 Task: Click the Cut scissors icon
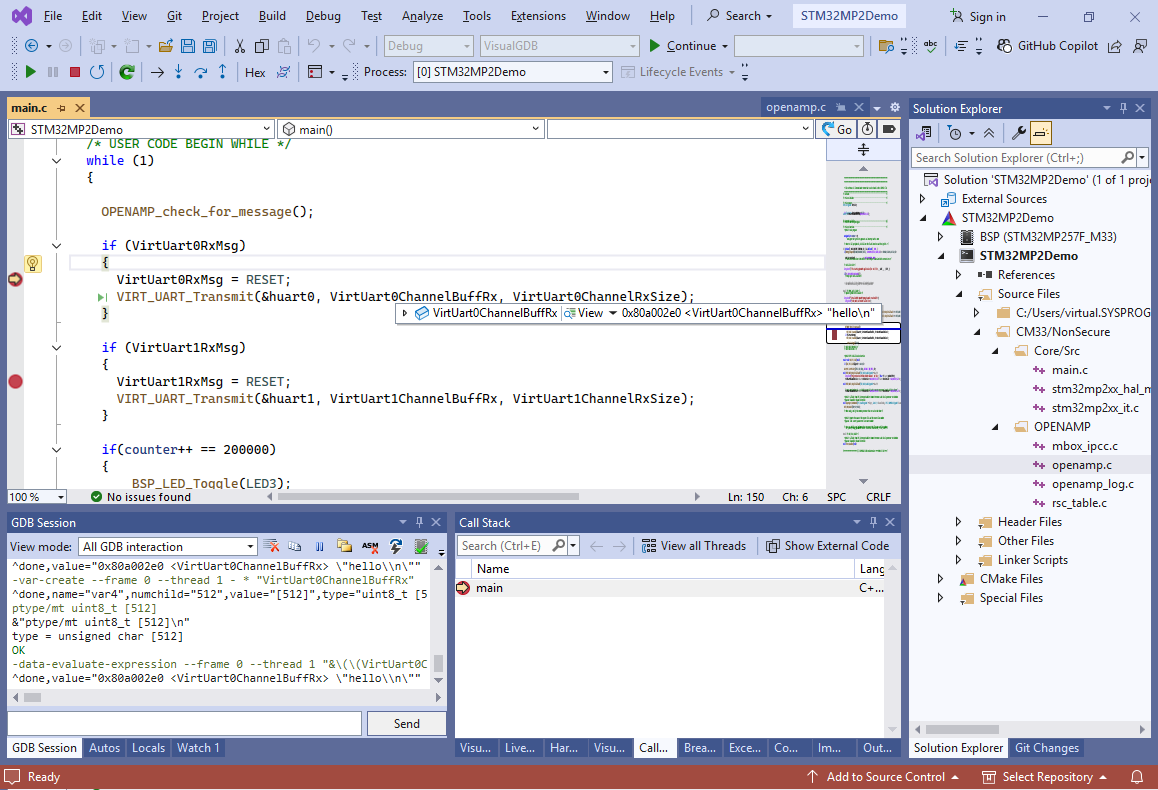[x=239, y=46]
